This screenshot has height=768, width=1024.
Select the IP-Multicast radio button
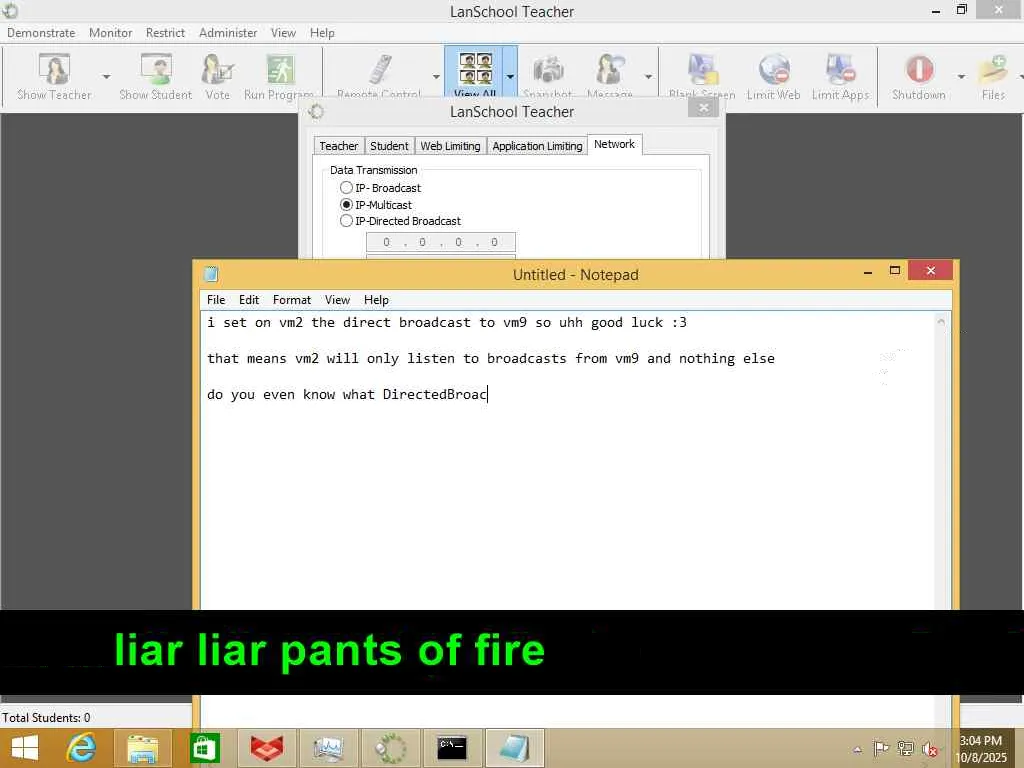(x=346, y=204)
